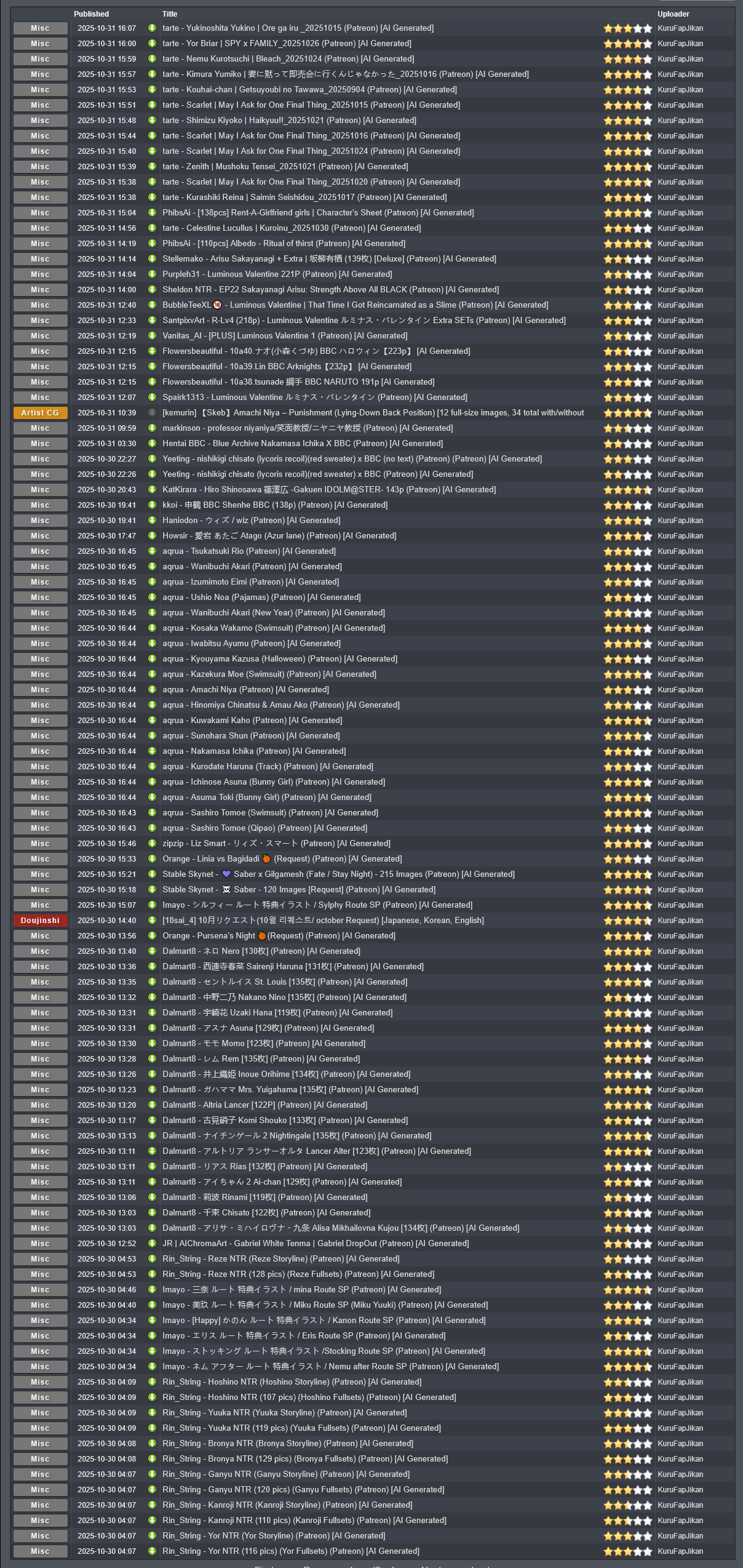Open the aqrua Ichinose Asuna Bunny Girl title
This screenshot has width=743, height=1568.
coord(274,782)
